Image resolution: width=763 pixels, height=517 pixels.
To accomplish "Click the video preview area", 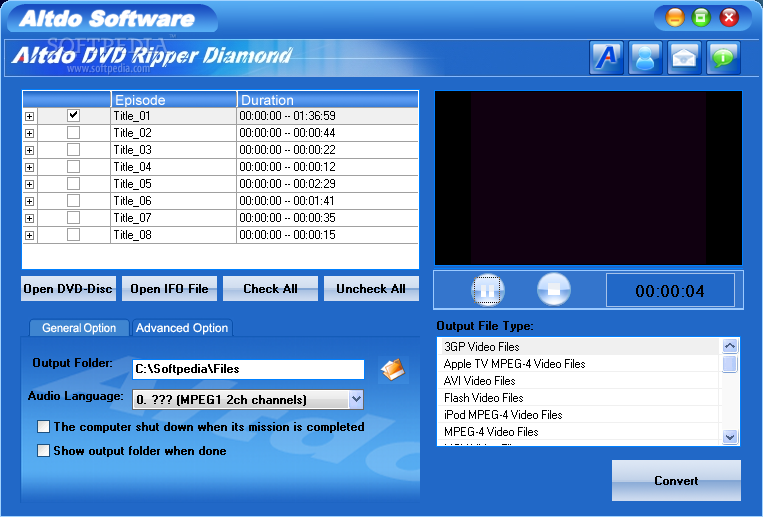I will (588, 178).
